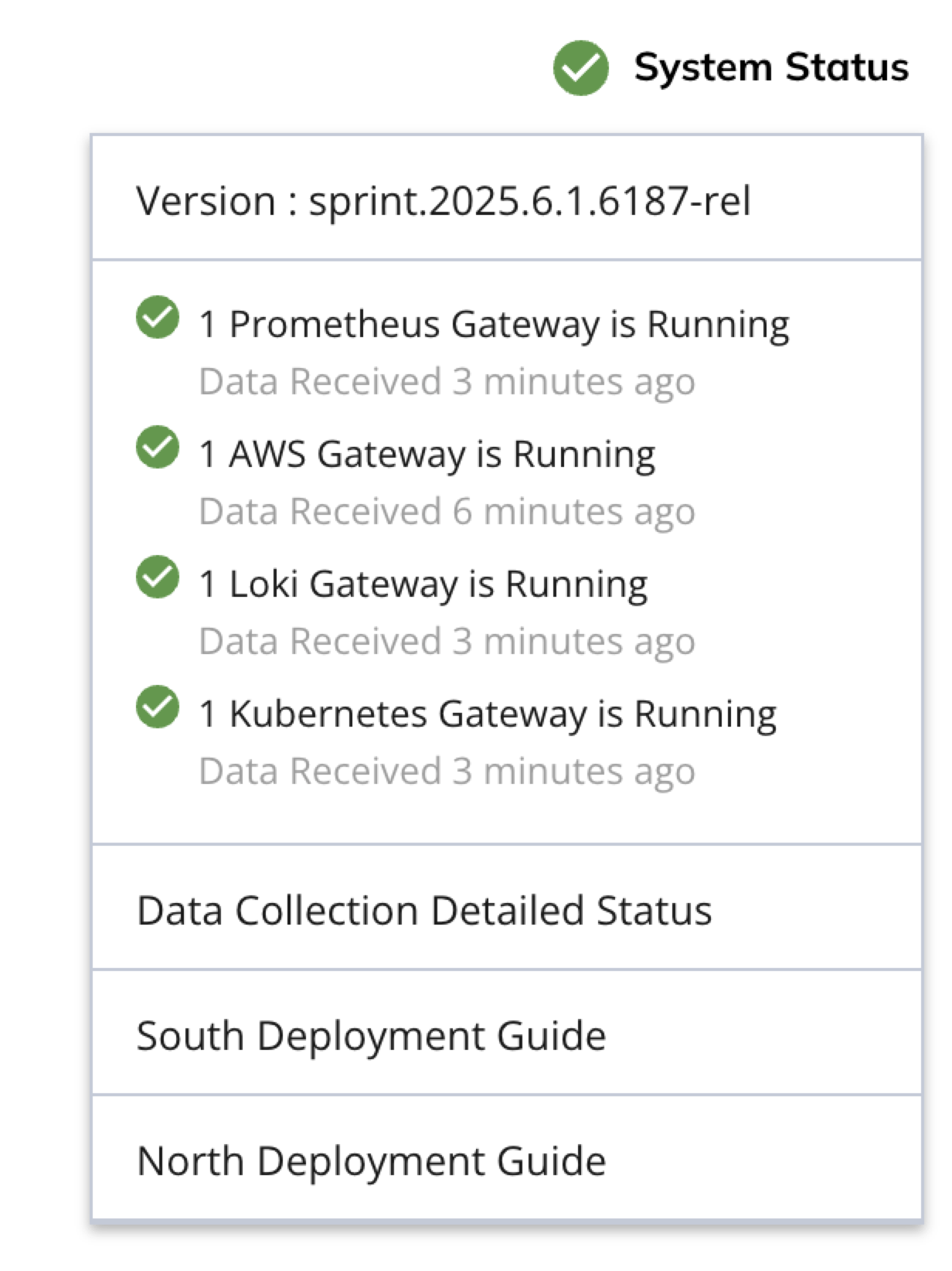Viewport: 952px width, 1271px height.
Task: Click Kubernetes 'Data Received 3 minutes ago'
Action: tap(447, 772)
